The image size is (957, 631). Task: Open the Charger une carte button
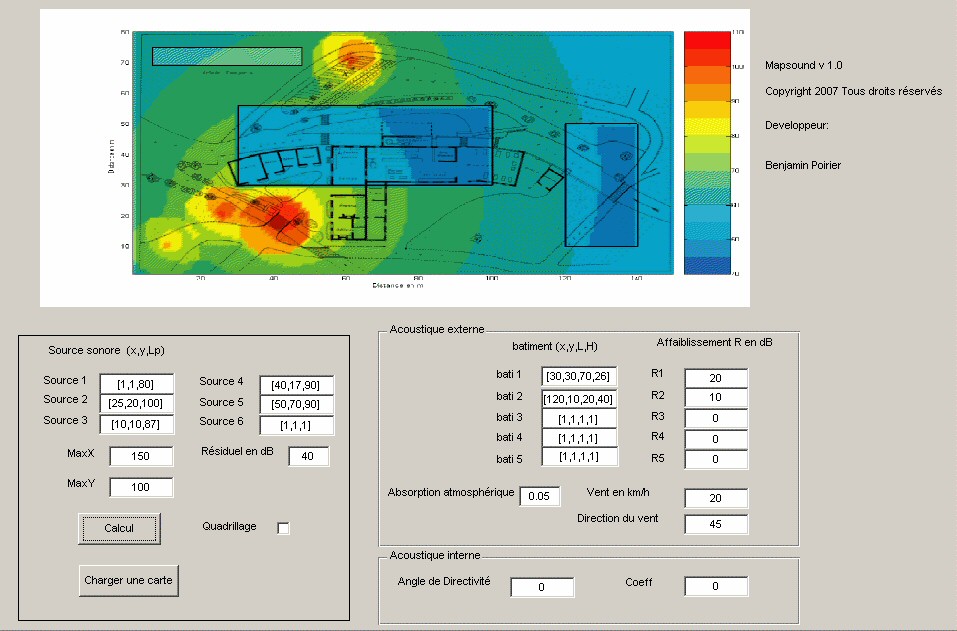128,580
